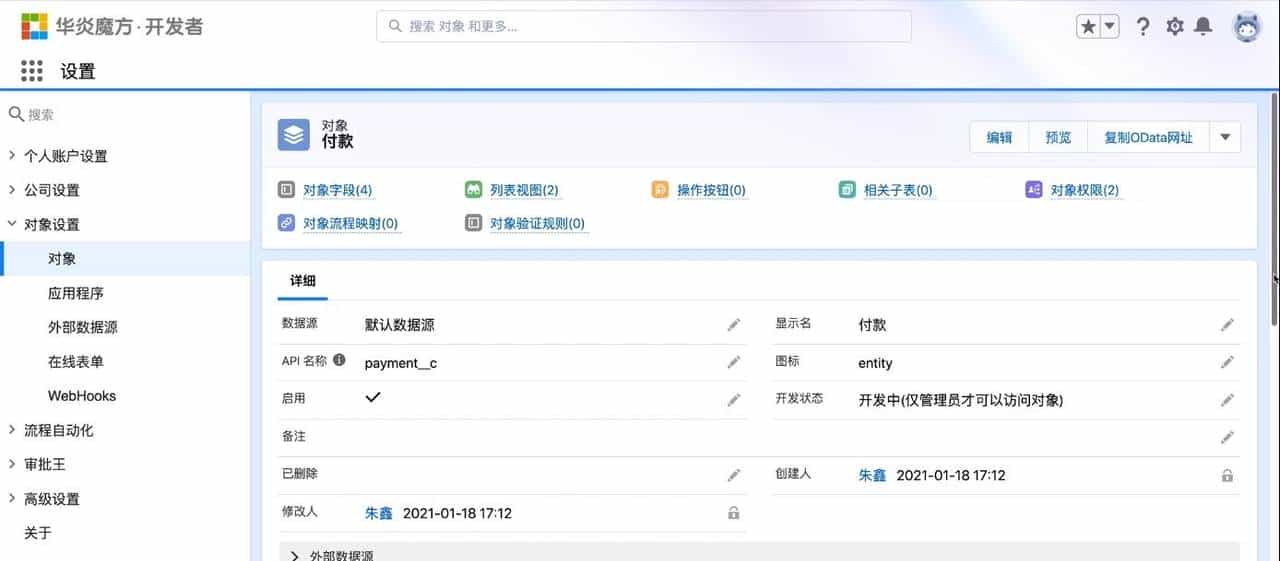Image resolution: width=1280 pixels, height=561 pixels.
Task: Open the app launcher grid icon
Action: click(x=31, y=71)
